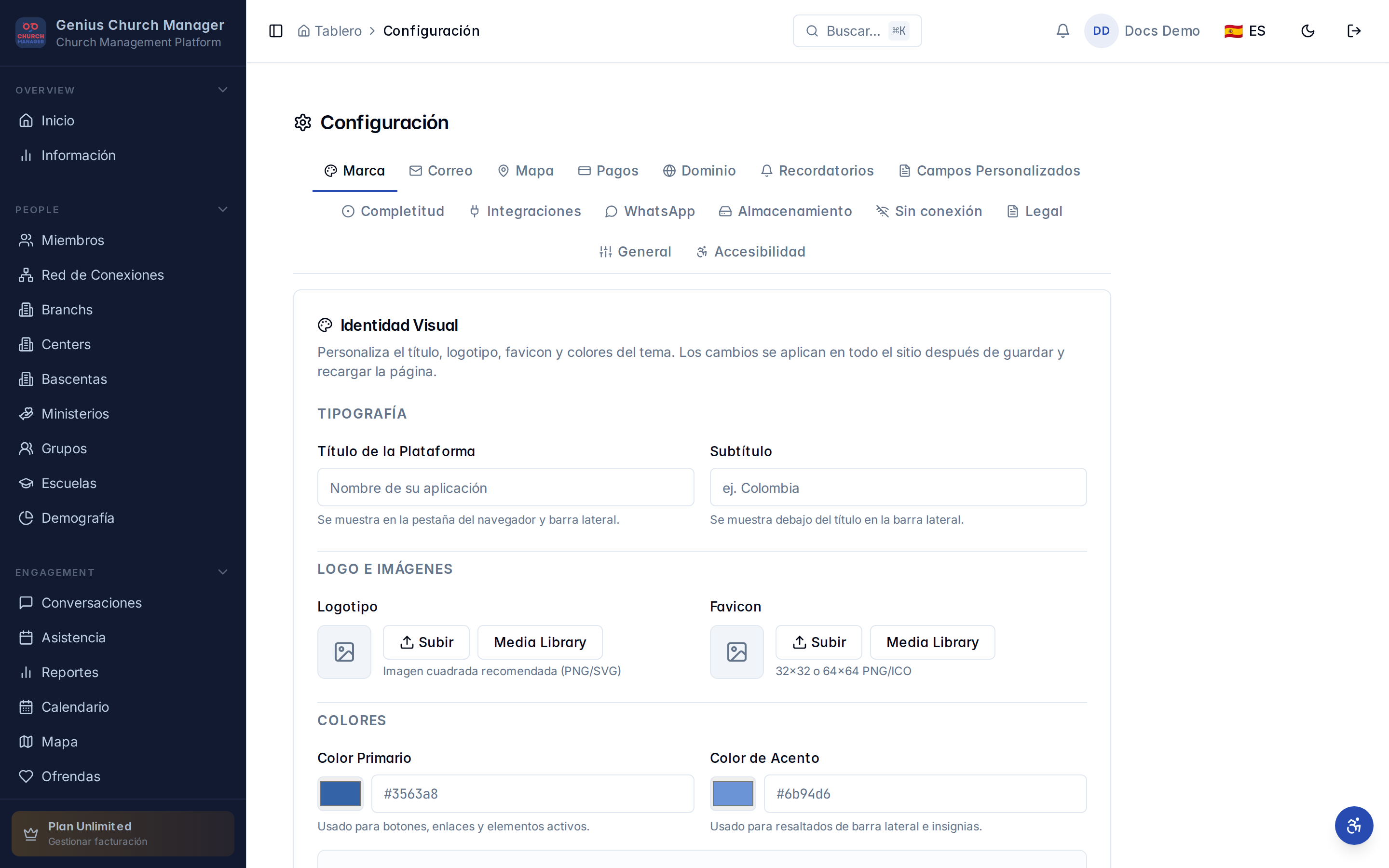Switch to the Dominio tab
Viewport: 1389px width, 868px height.
point(699,171)
